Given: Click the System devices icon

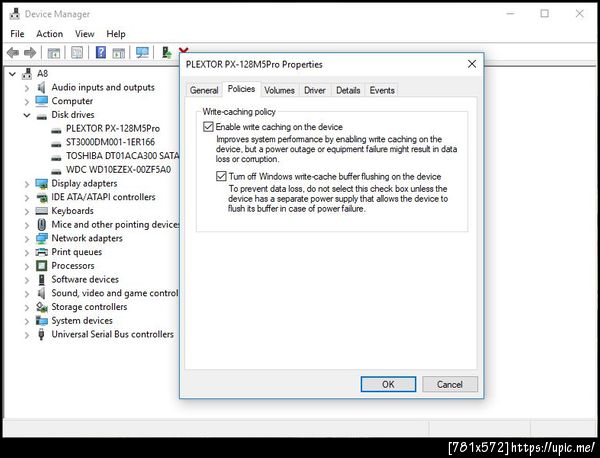Looking at the screenshot, I should (x=41, y=321).
